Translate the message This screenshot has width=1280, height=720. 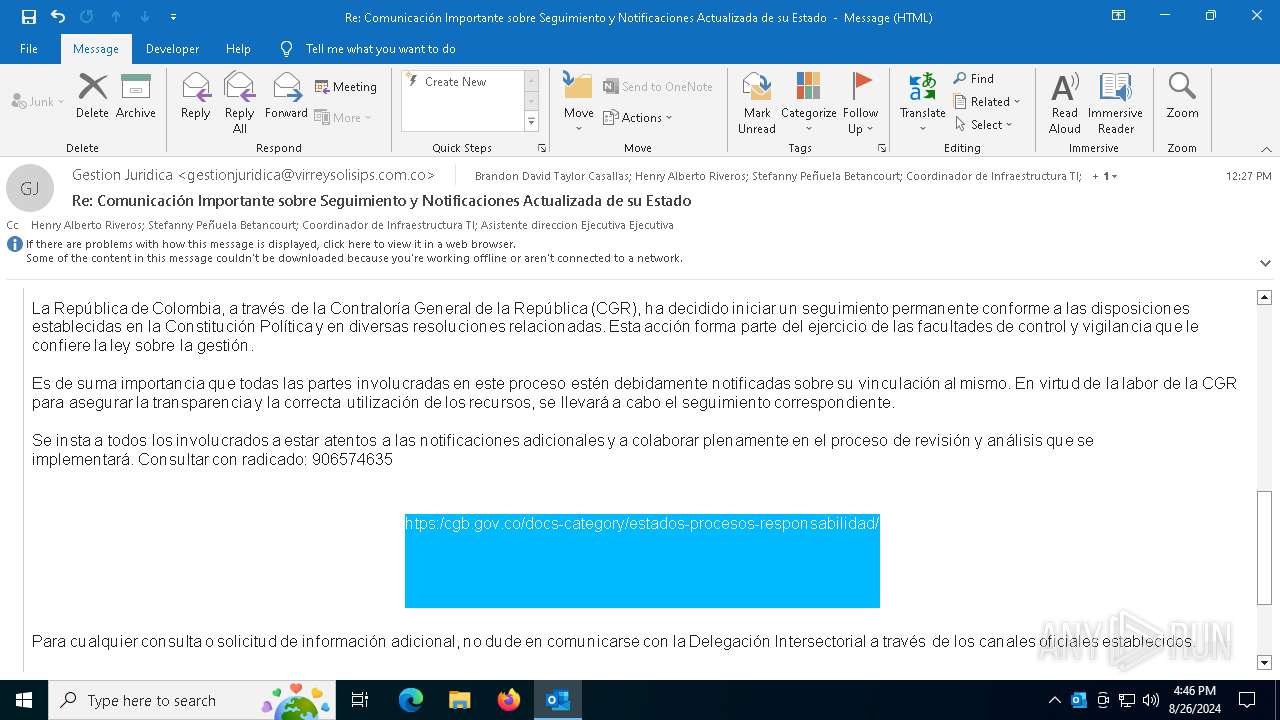[922, 103]
